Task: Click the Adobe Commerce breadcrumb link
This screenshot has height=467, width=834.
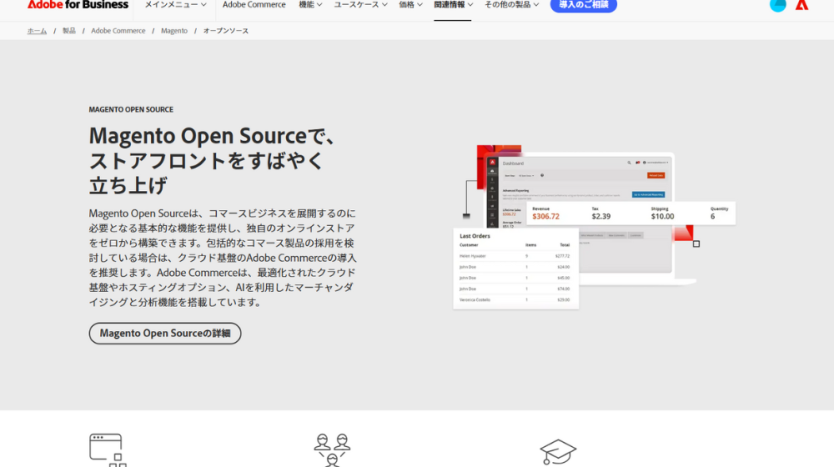Action: (x=118, y=31)
